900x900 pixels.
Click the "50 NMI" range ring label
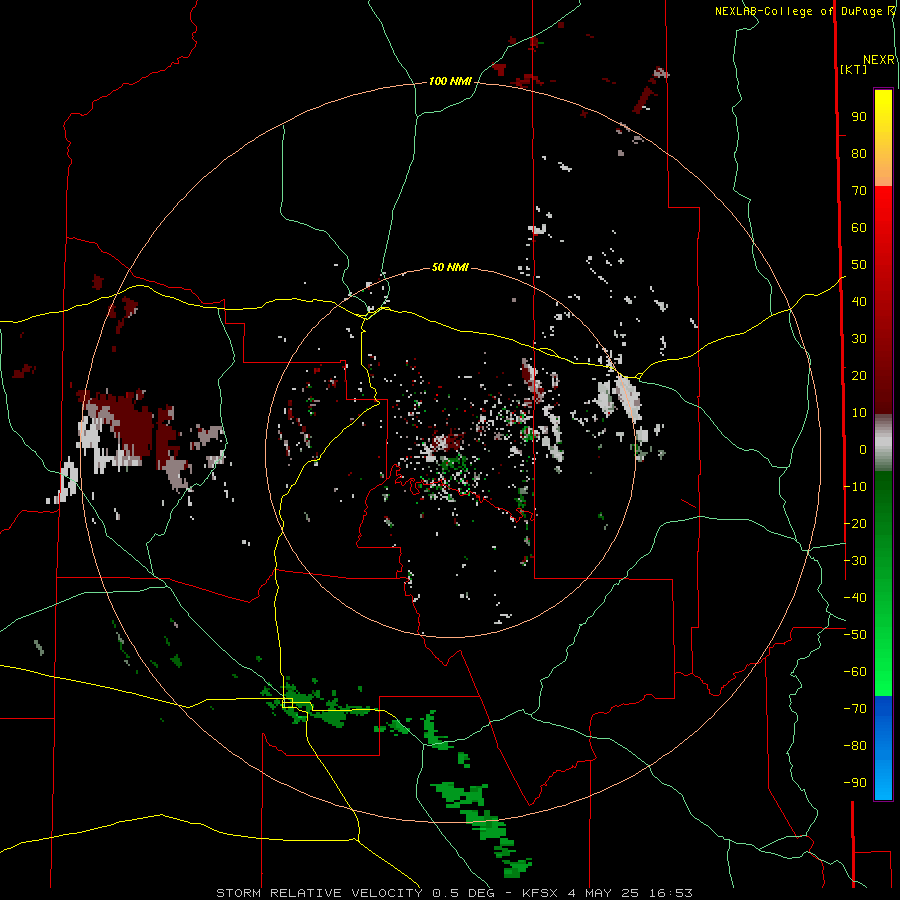pos(450,267)
